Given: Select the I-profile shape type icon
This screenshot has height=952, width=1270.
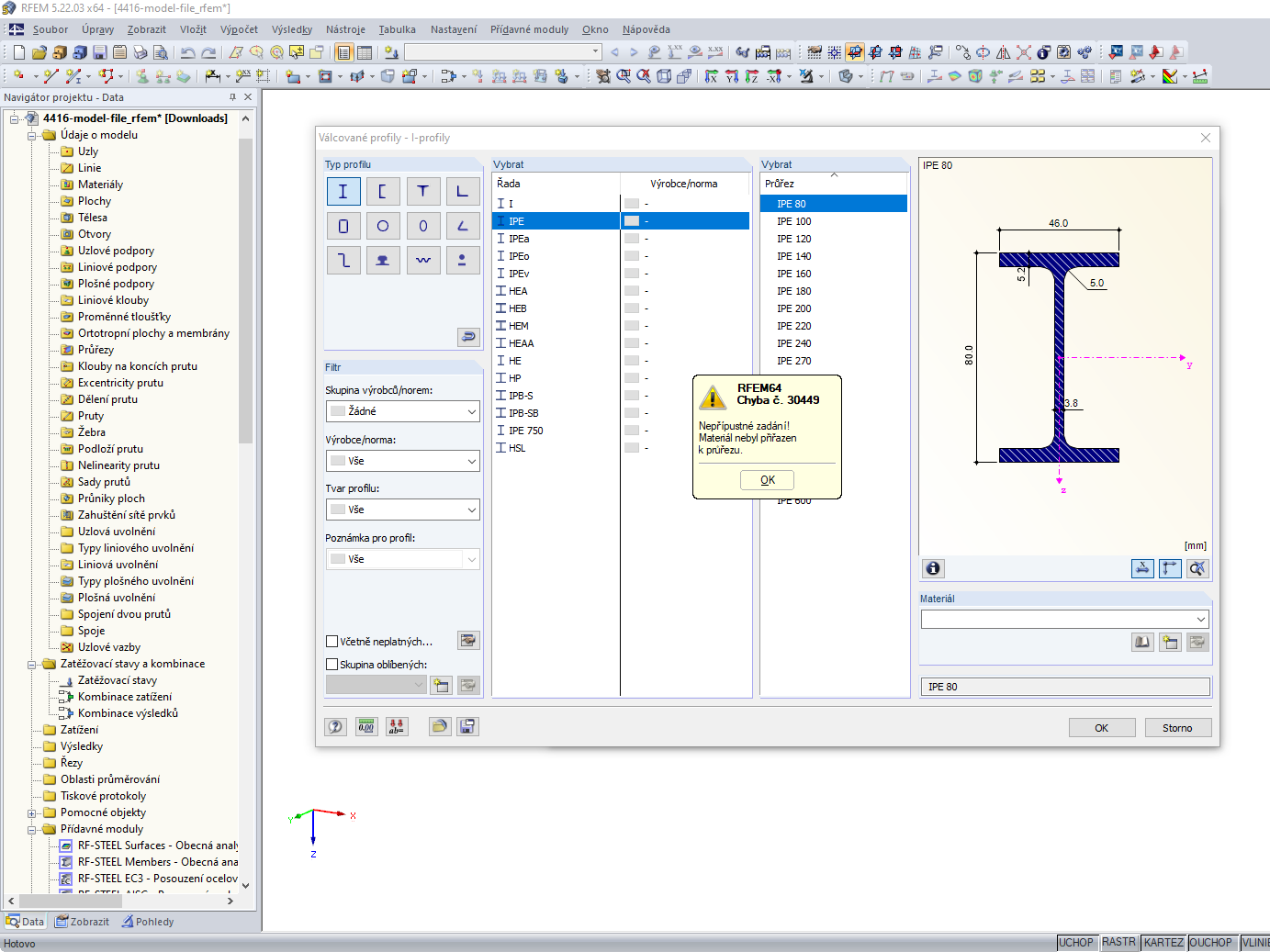Looking at the screenshot, I should (343, 191).
